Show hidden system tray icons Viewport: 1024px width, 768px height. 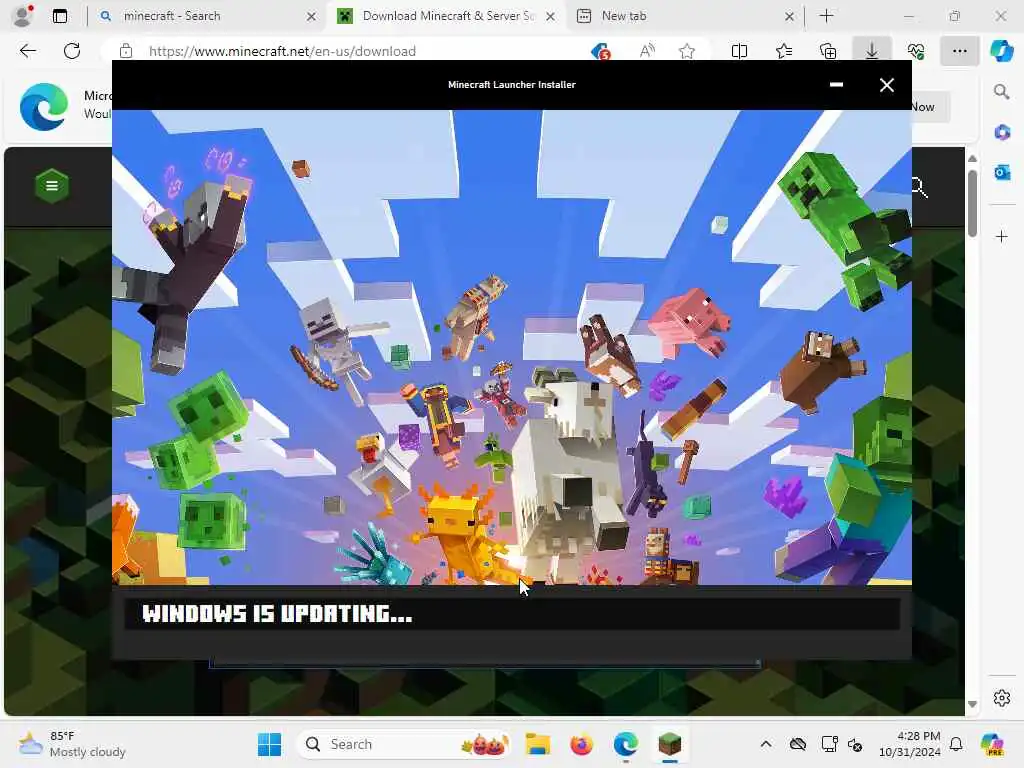[765, 744]
